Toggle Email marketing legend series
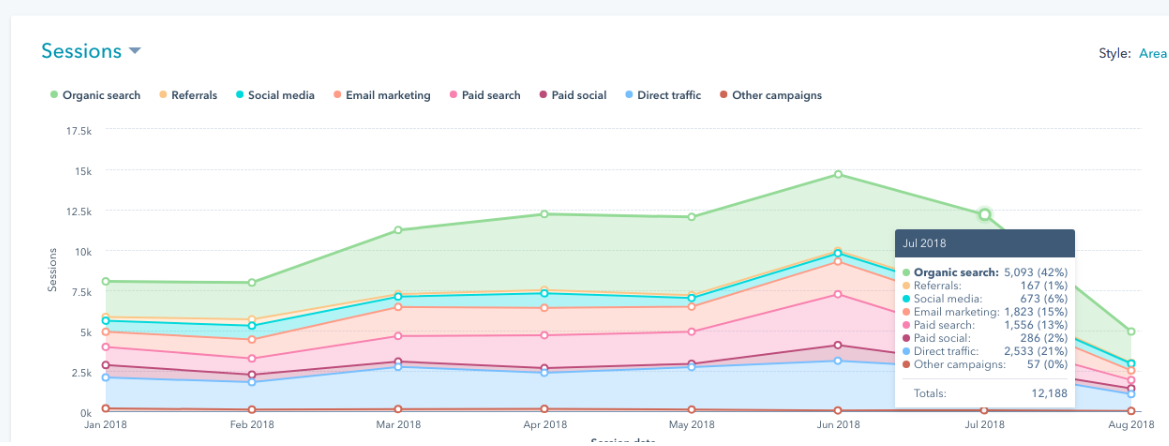The width and height of the screenshot is (1169, 446). coord(382,95)
